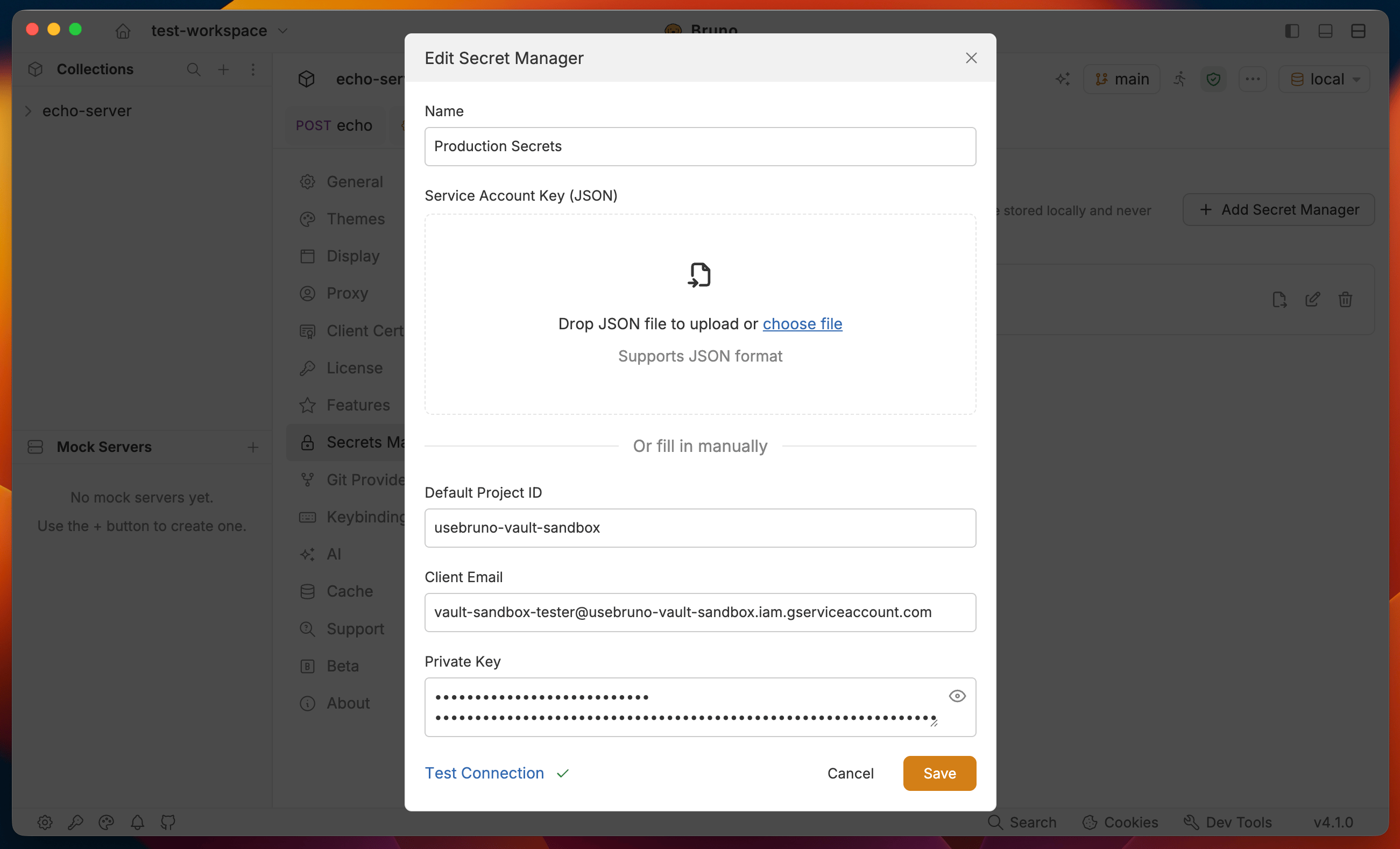Open Search in the status bar
The height and width of the screenshot is (849, 1400).
pyautogui.click(x=1022, y=822)
